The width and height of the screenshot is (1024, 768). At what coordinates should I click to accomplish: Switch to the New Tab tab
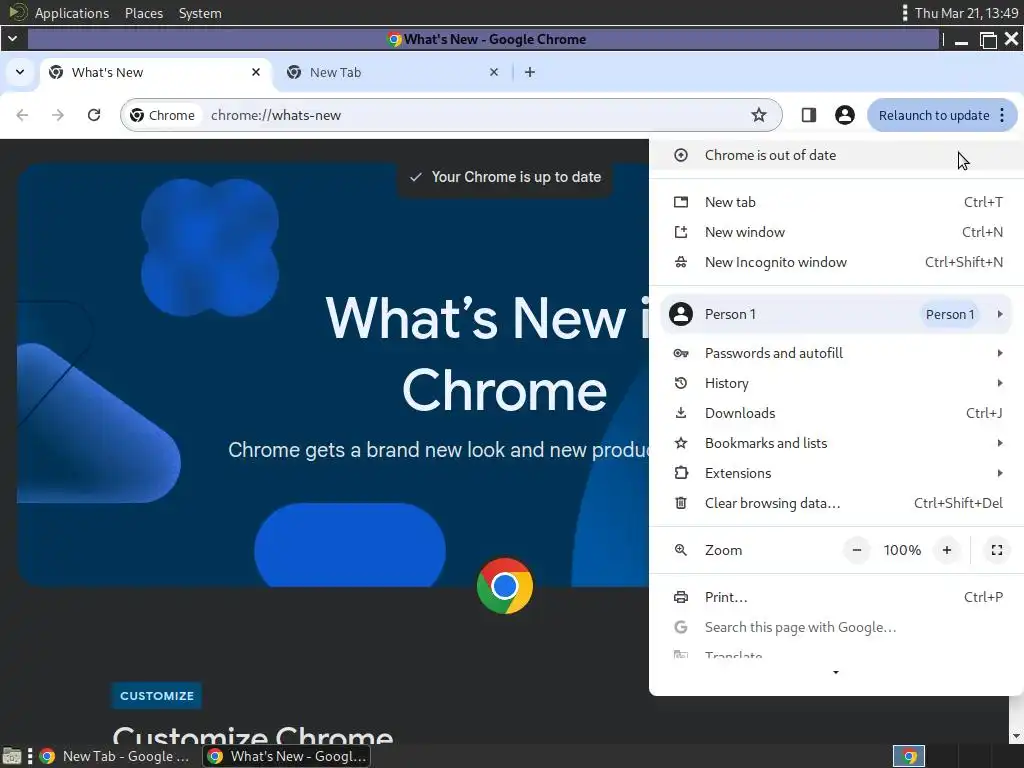[393, 72]
